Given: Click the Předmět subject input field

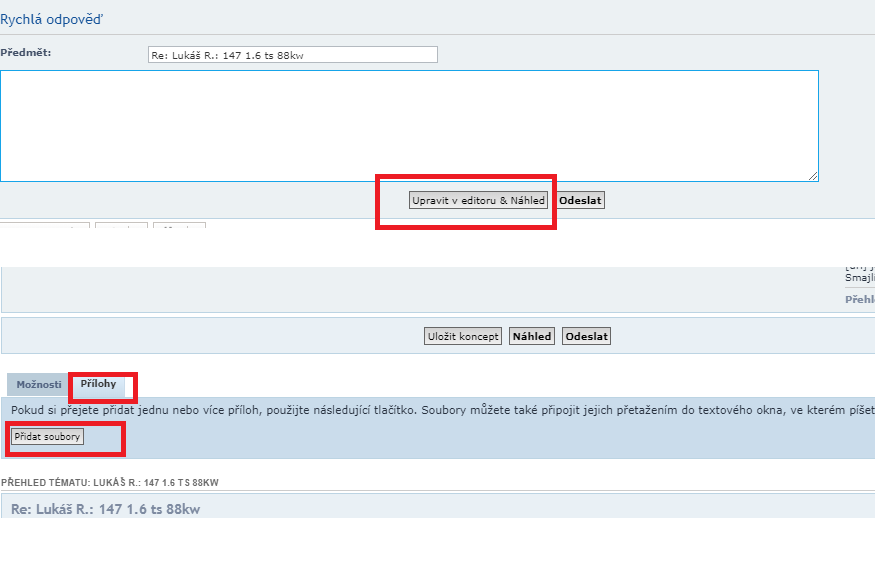Looking at the screenshot, I should click(x=292, y=55).
